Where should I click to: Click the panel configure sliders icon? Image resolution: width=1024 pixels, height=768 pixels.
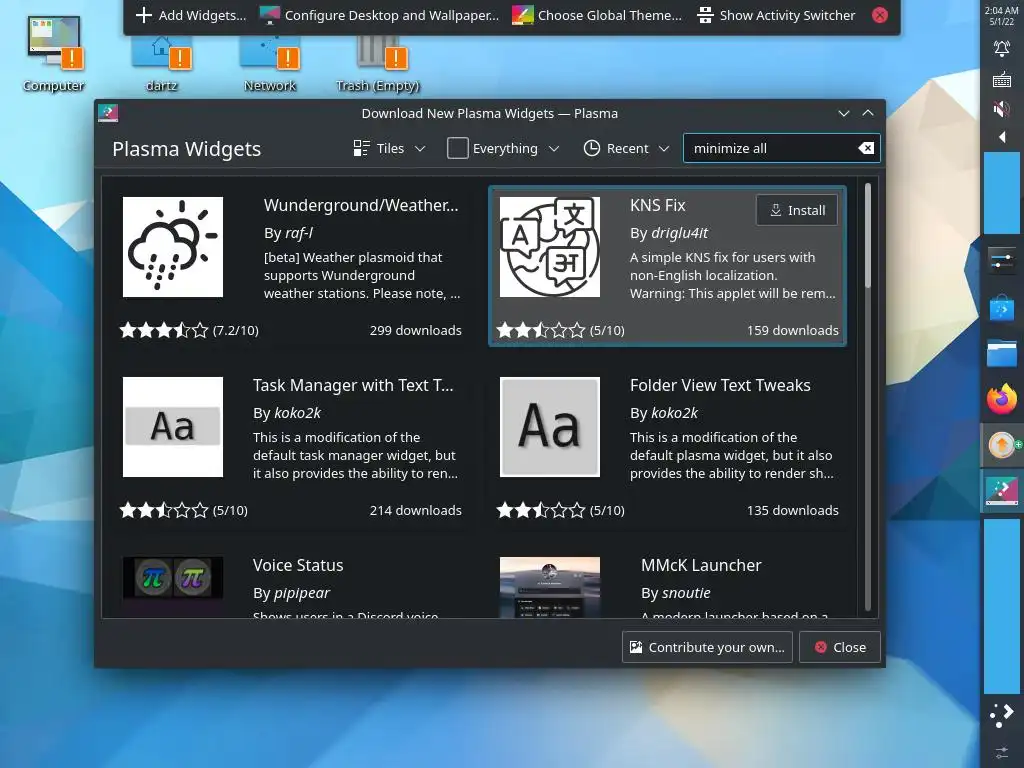tap(1002, 753)
